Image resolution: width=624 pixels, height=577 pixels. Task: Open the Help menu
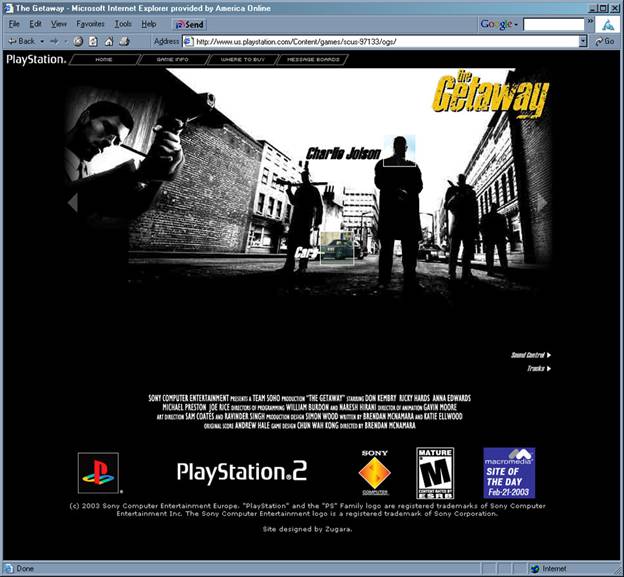point(148,24)
